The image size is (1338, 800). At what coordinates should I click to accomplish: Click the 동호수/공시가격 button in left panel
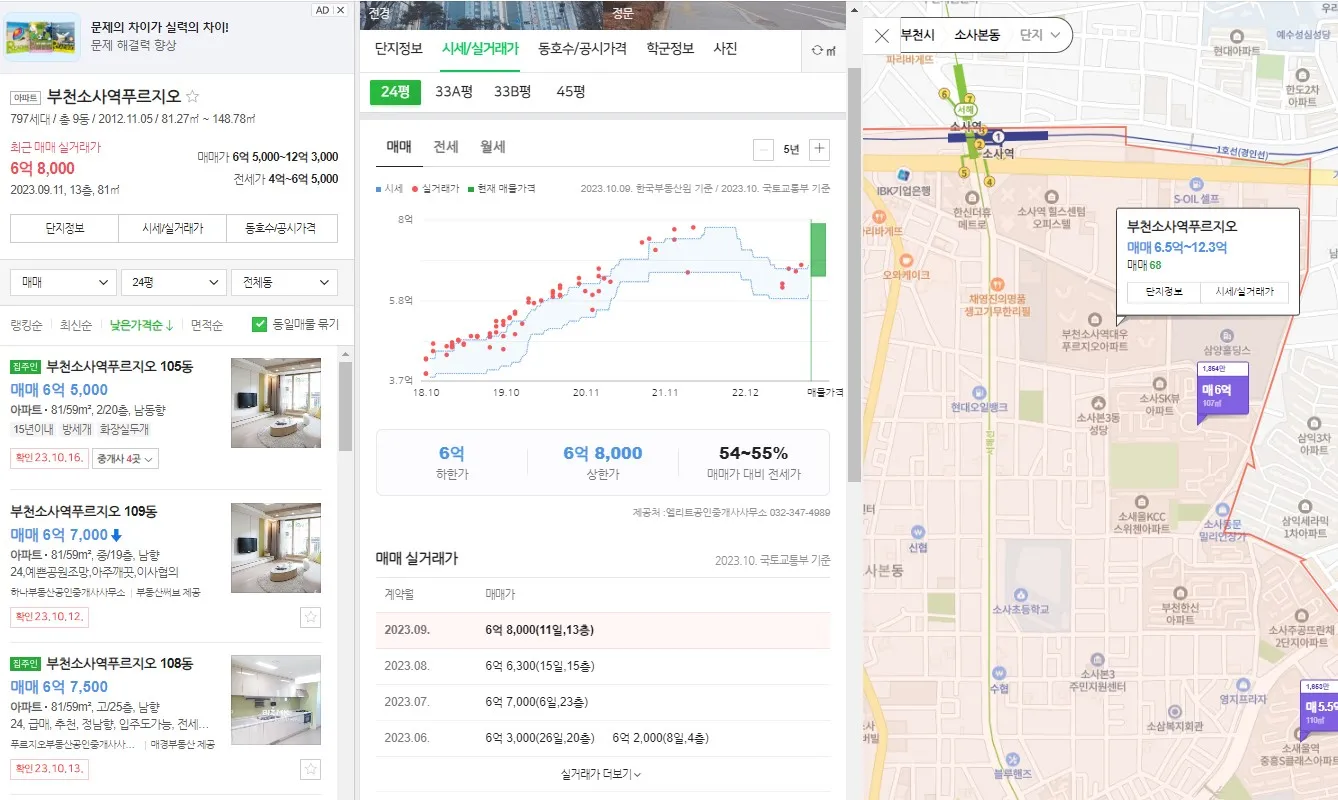[x=282, y=228]
